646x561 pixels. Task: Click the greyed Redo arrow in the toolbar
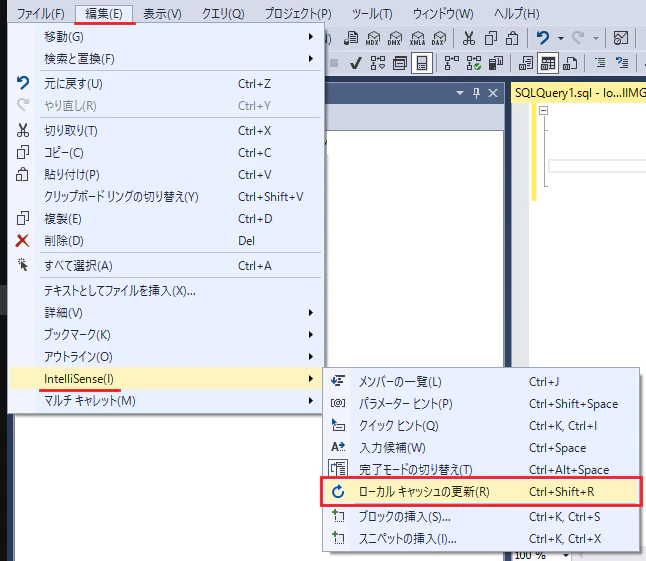point(578,38)
